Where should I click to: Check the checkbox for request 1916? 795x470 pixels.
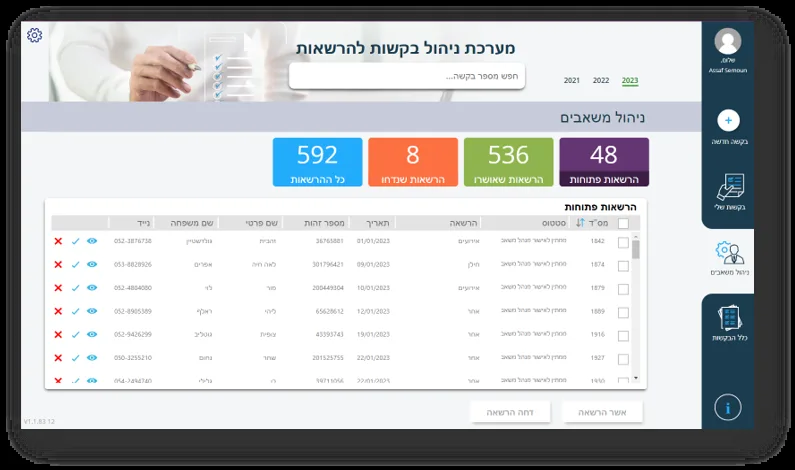click(624, 336)
